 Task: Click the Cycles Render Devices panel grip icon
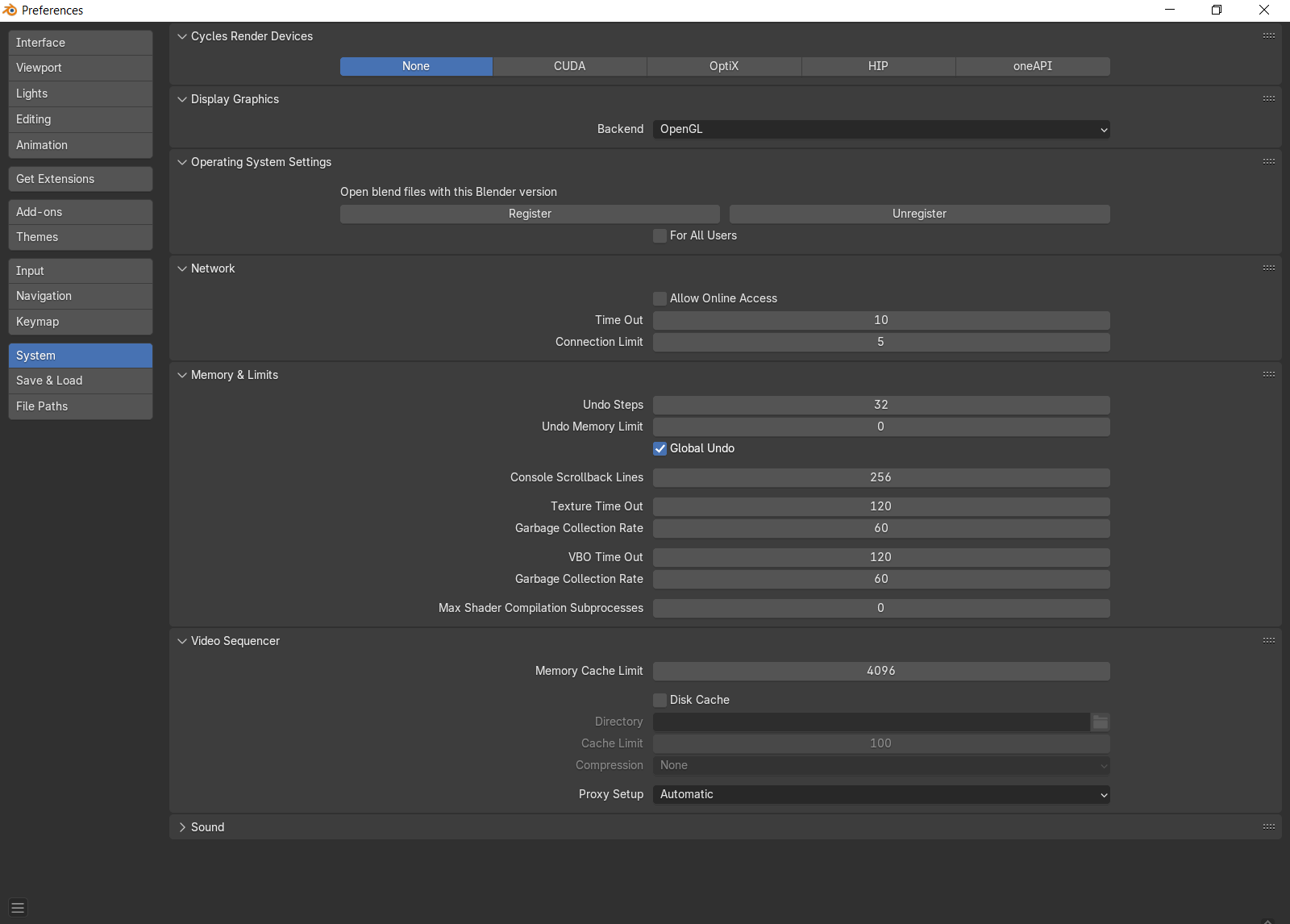(1268, 35)
